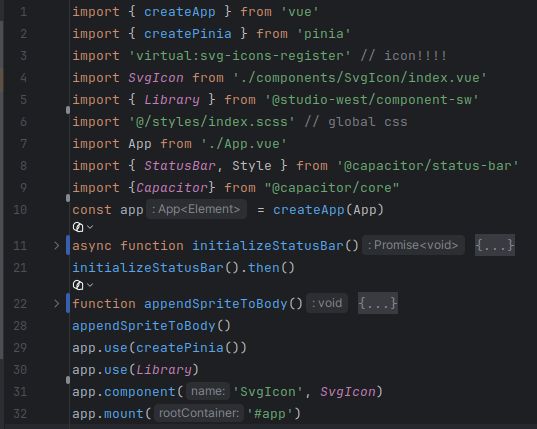537x429 pixels.
Task: Click line number 1 in gutter
Action: click(x=23, y=12)
